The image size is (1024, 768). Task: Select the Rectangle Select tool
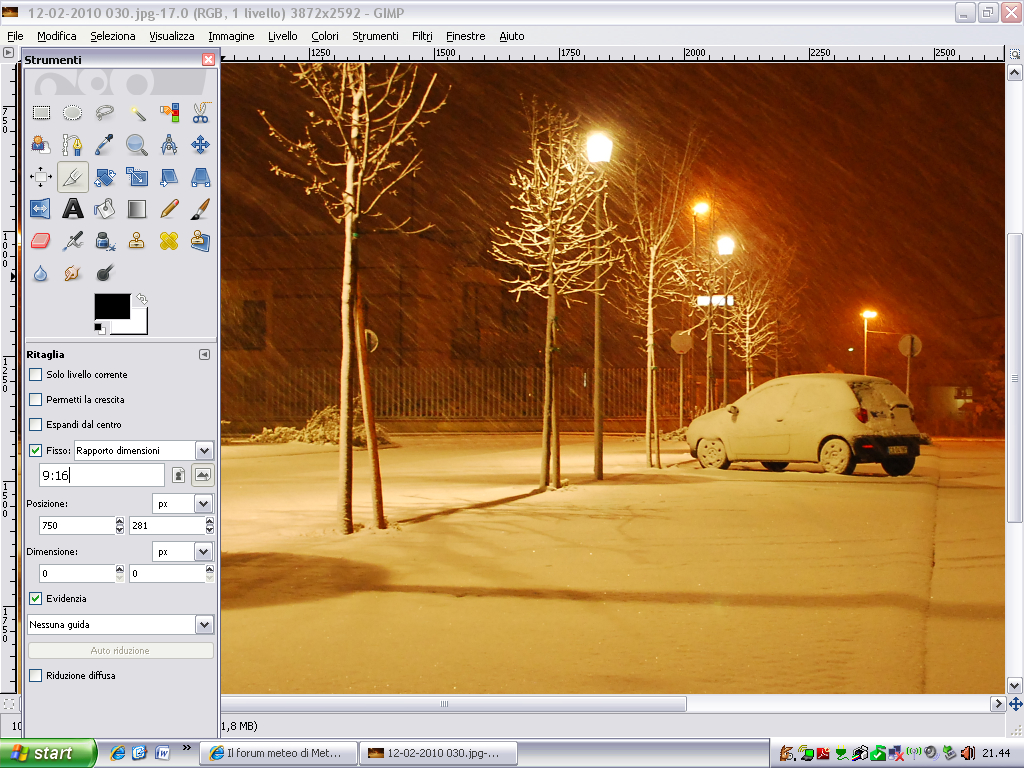41,113
